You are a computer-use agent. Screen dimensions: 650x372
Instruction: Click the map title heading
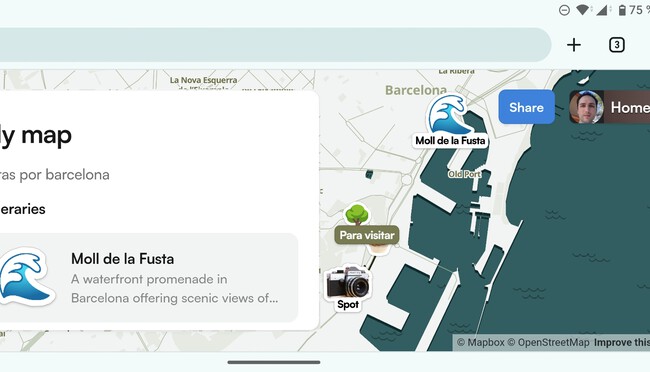tap(36, 136)
